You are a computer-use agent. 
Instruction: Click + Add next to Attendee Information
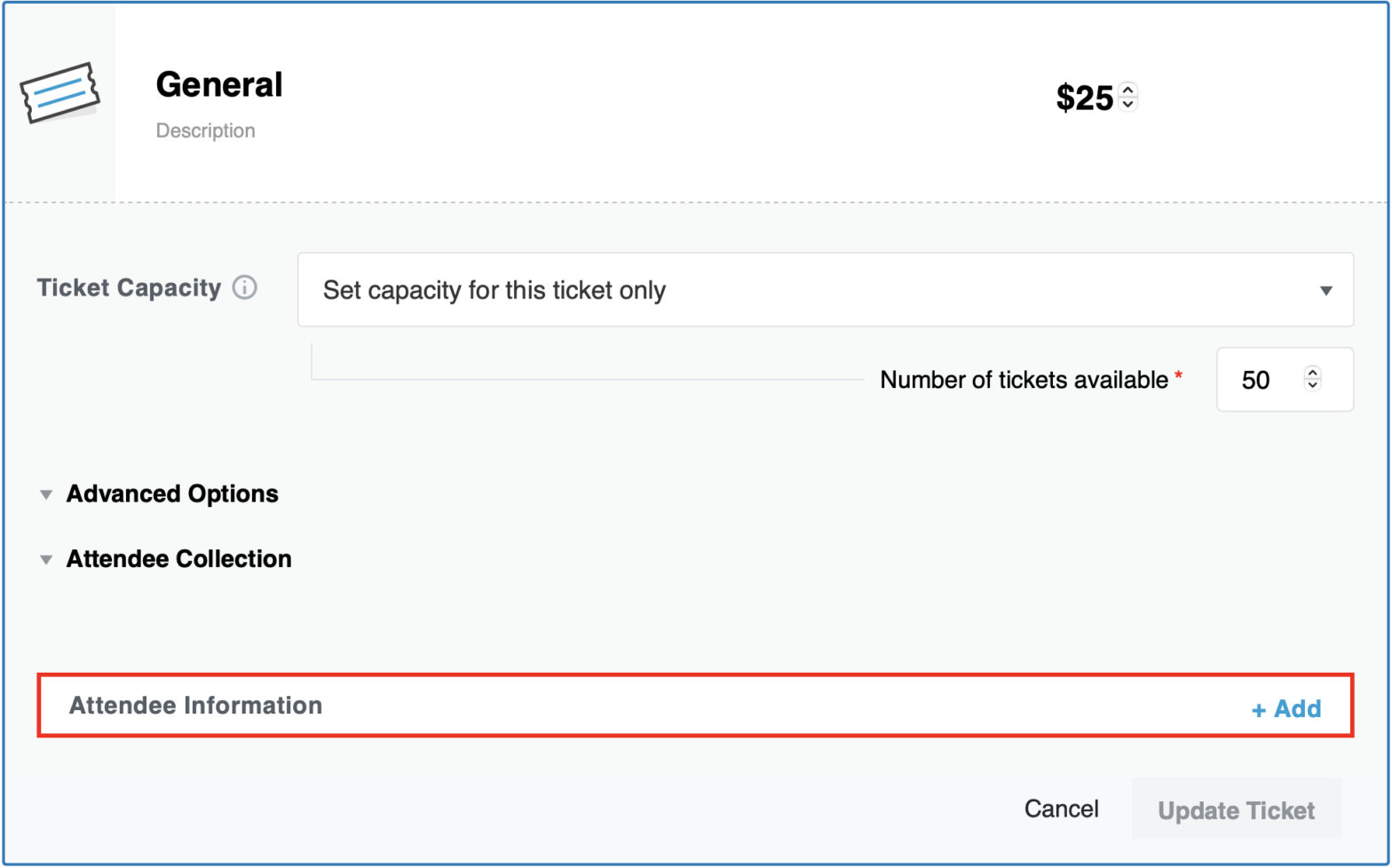1285,708
